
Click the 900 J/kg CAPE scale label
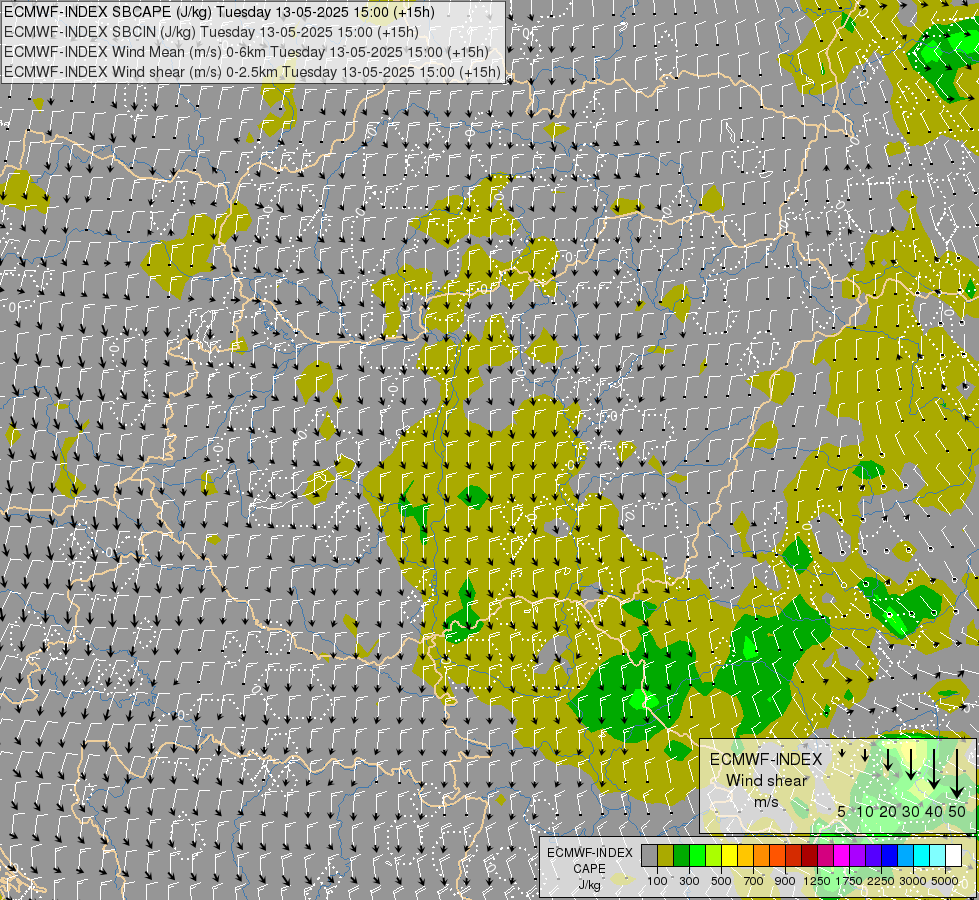tap(785, 881)
